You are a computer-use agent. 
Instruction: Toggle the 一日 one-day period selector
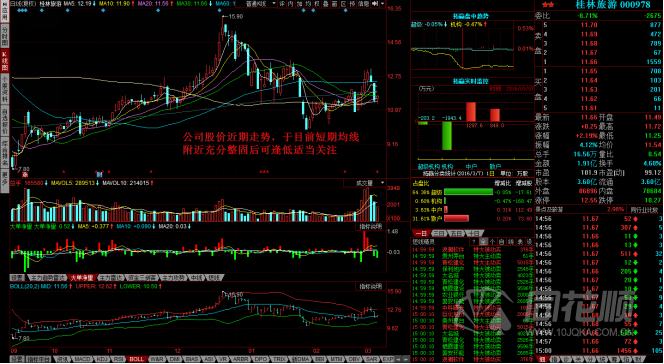421,234
